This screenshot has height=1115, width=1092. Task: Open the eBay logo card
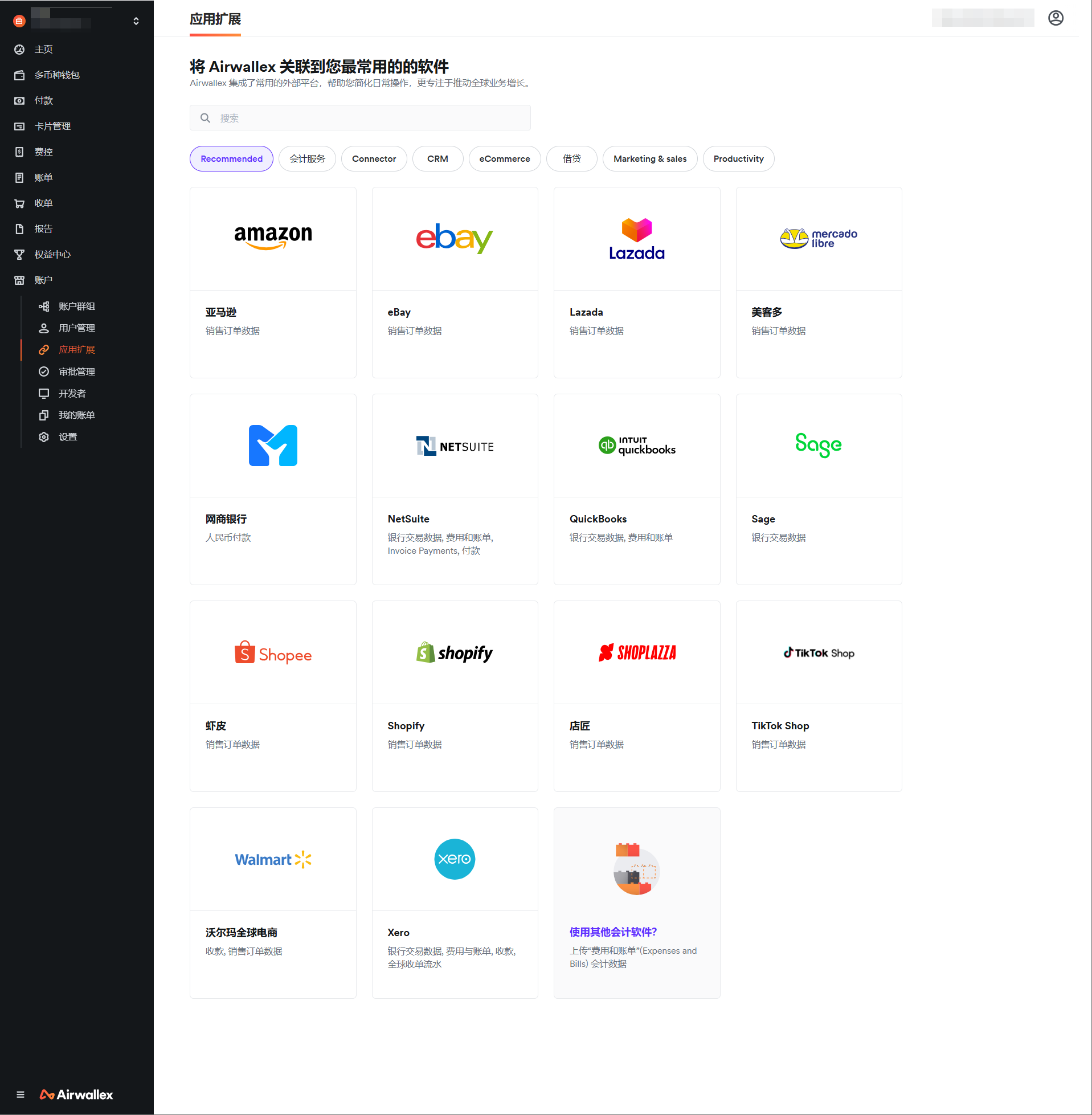(x=455, y=238)
